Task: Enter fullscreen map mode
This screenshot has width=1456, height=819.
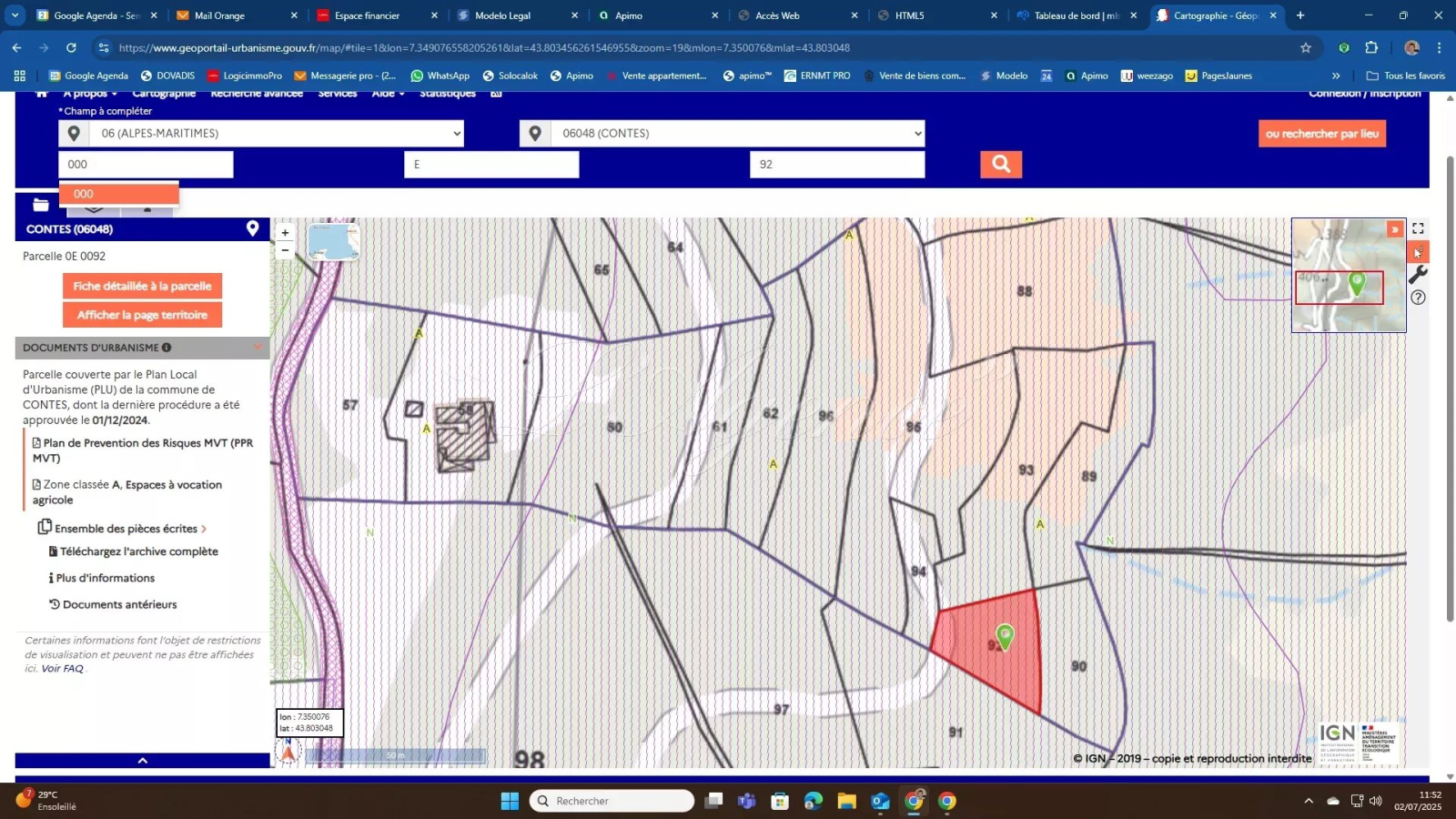Action: click(x=1418, y=228)
